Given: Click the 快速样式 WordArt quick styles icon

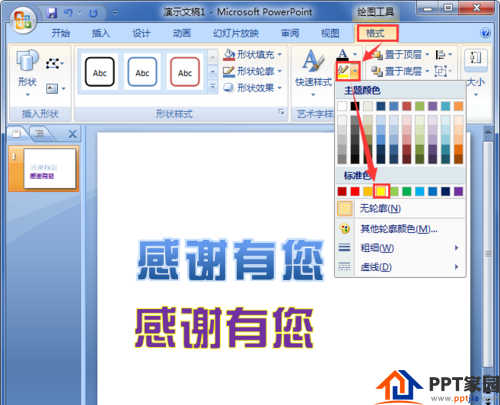Looking at the screenshot, I should [313, 61].
